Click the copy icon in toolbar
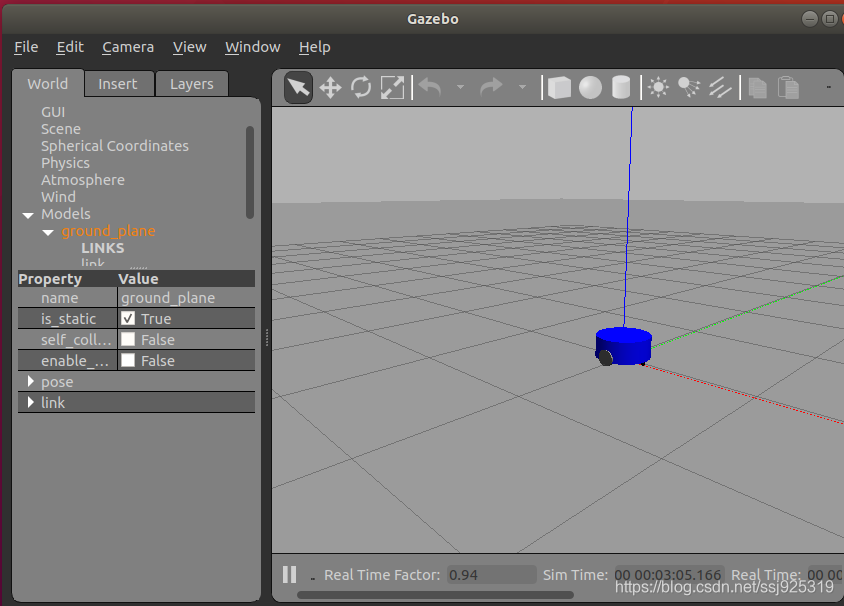Viewport: 844px width, 606px height. tap(757, 88)
